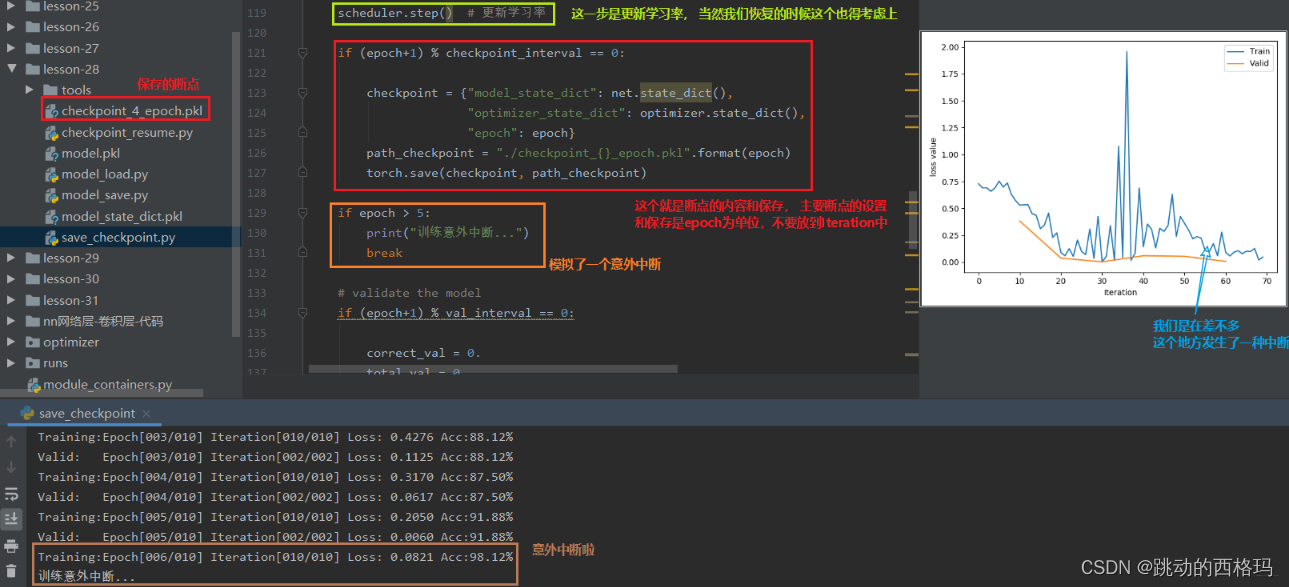Select the save_checkpoint run tab
The height and width of the screenshot is (587, 1289).
(x=87, y=413)
